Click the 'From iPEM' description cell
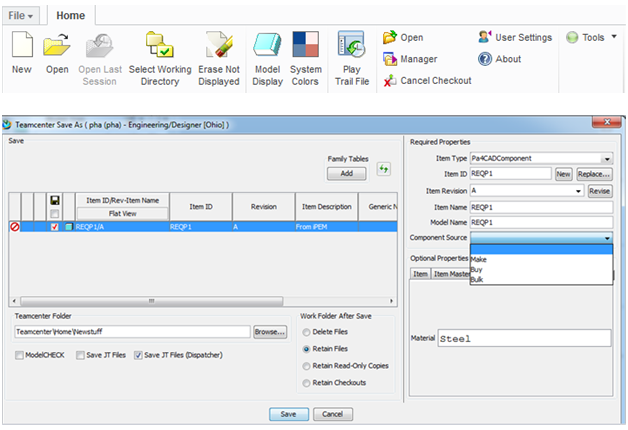Screen dimensions: 628x430 [x=326, y=227]
